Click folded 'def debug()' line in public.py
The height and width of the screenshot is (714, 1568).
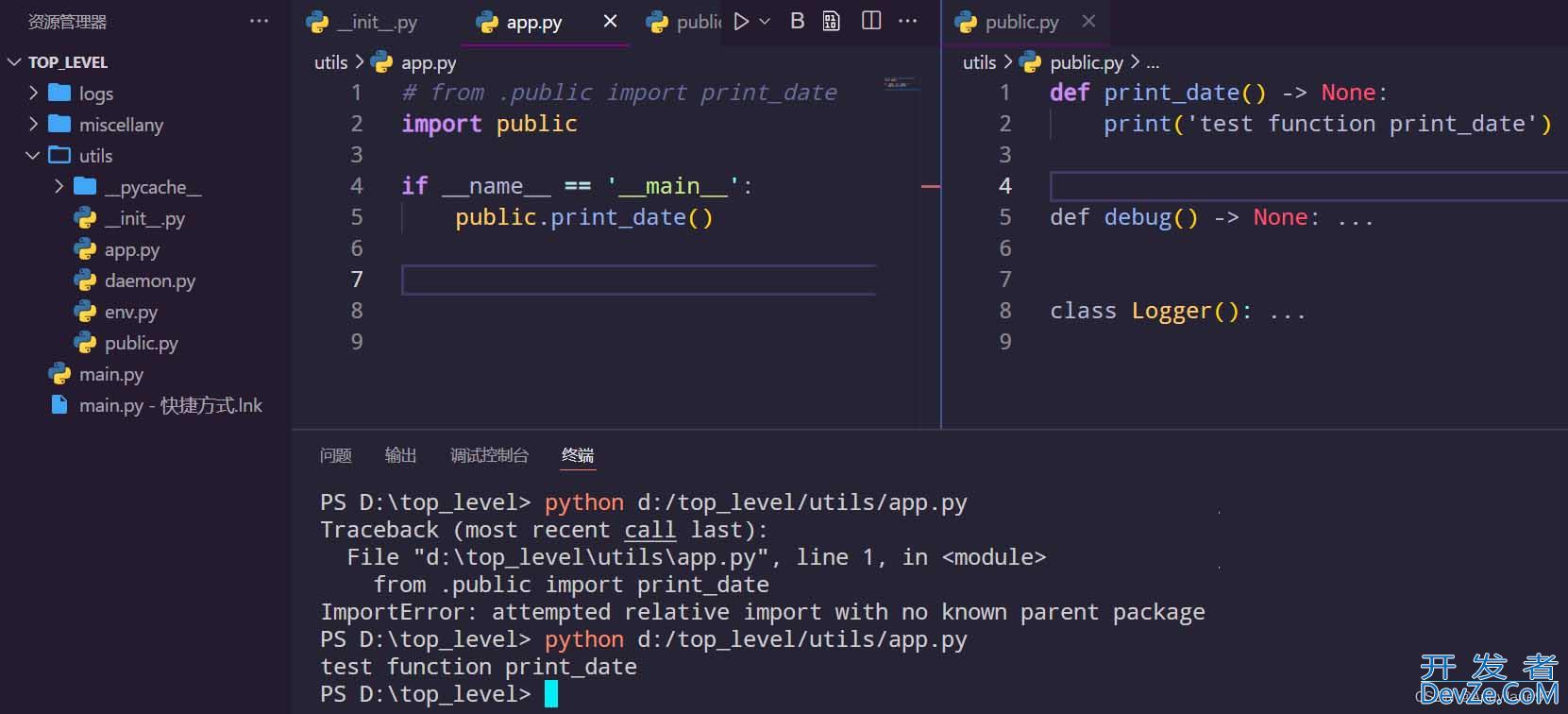coord(1211,217)
